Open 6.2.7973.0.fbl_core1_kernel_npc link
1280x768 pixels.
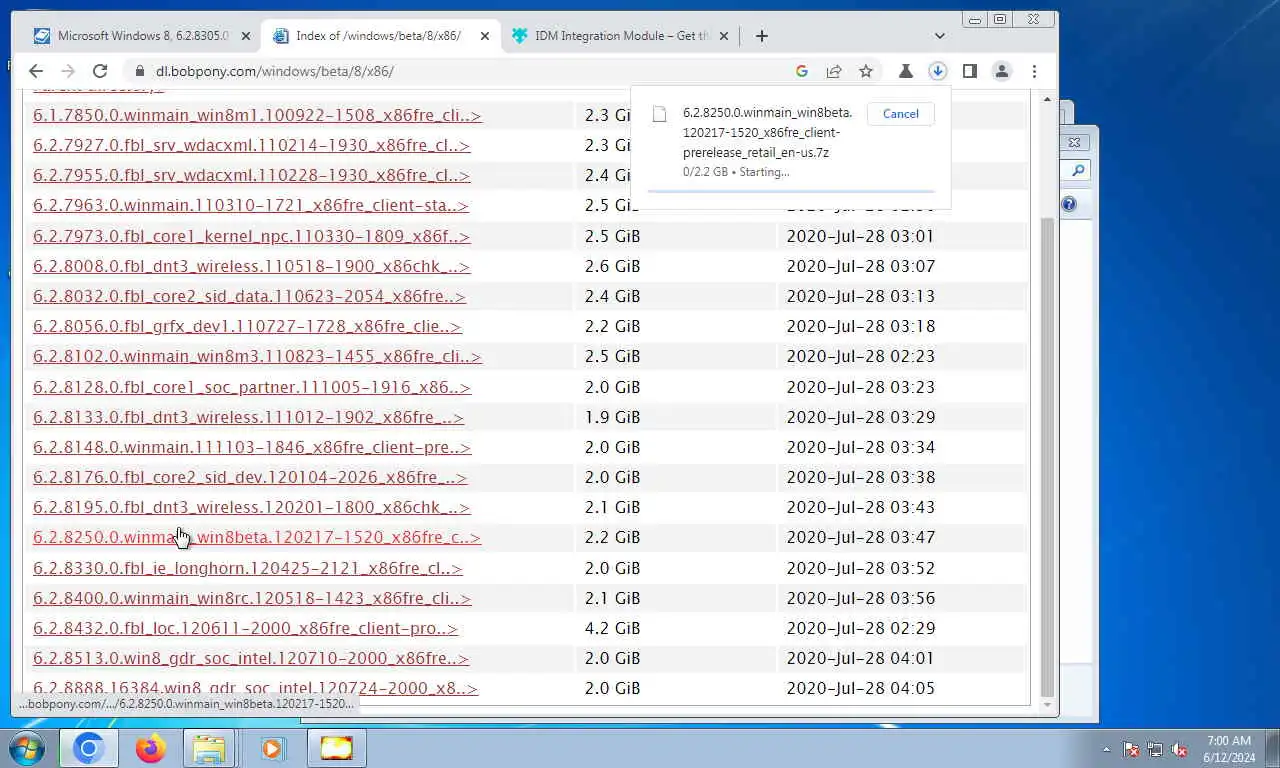(x=251, y=236)
